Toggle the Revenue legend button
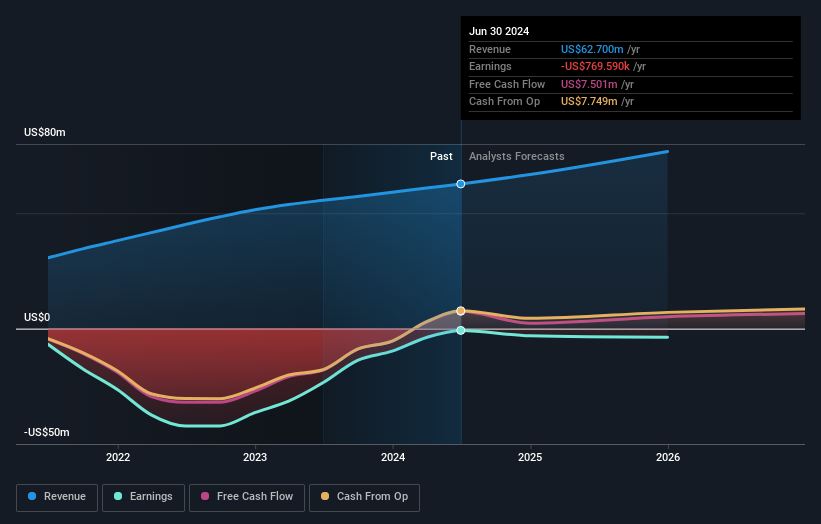The height and width of the screenshot is (524, 821). [x=57, y=497]
